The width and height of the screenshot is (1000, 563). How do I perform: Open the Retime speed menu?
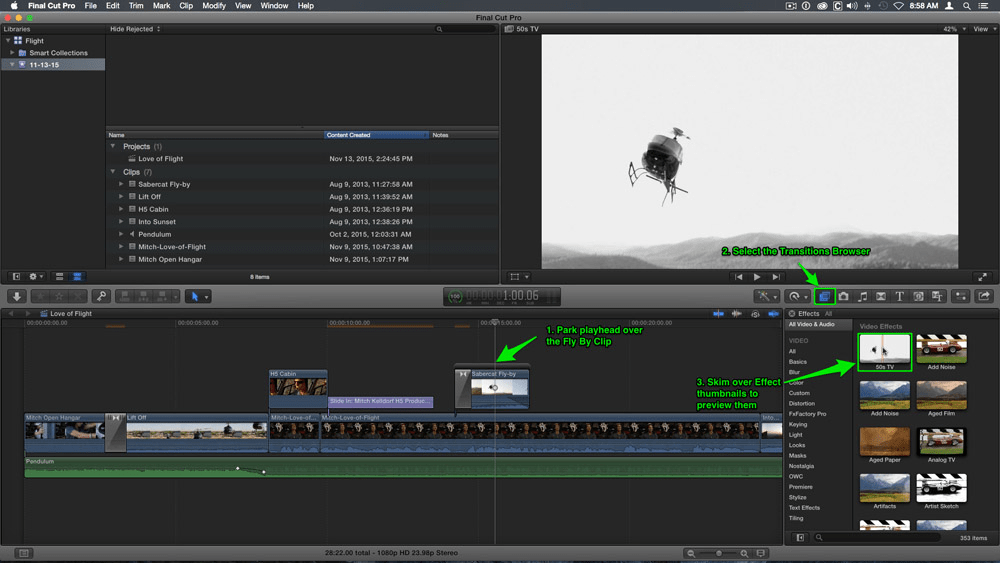tap(797, 296)
